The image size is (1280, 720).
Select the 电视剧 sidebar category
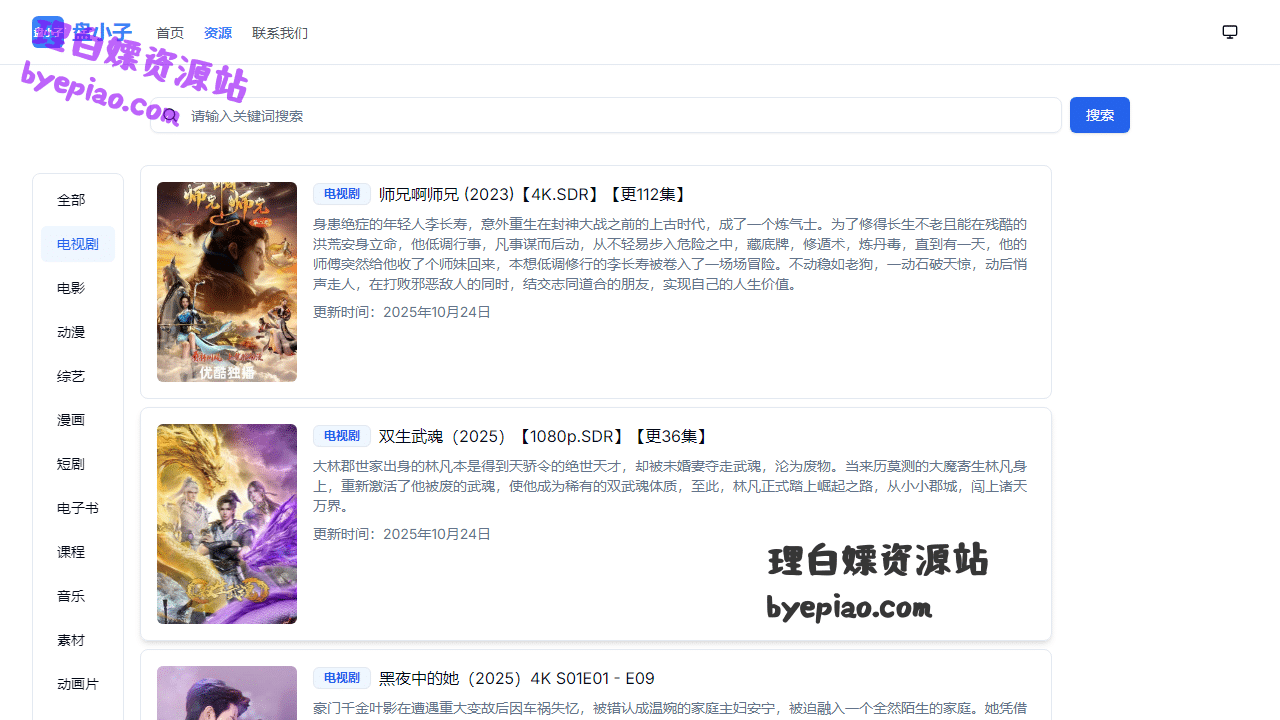[x=77, y=244]
